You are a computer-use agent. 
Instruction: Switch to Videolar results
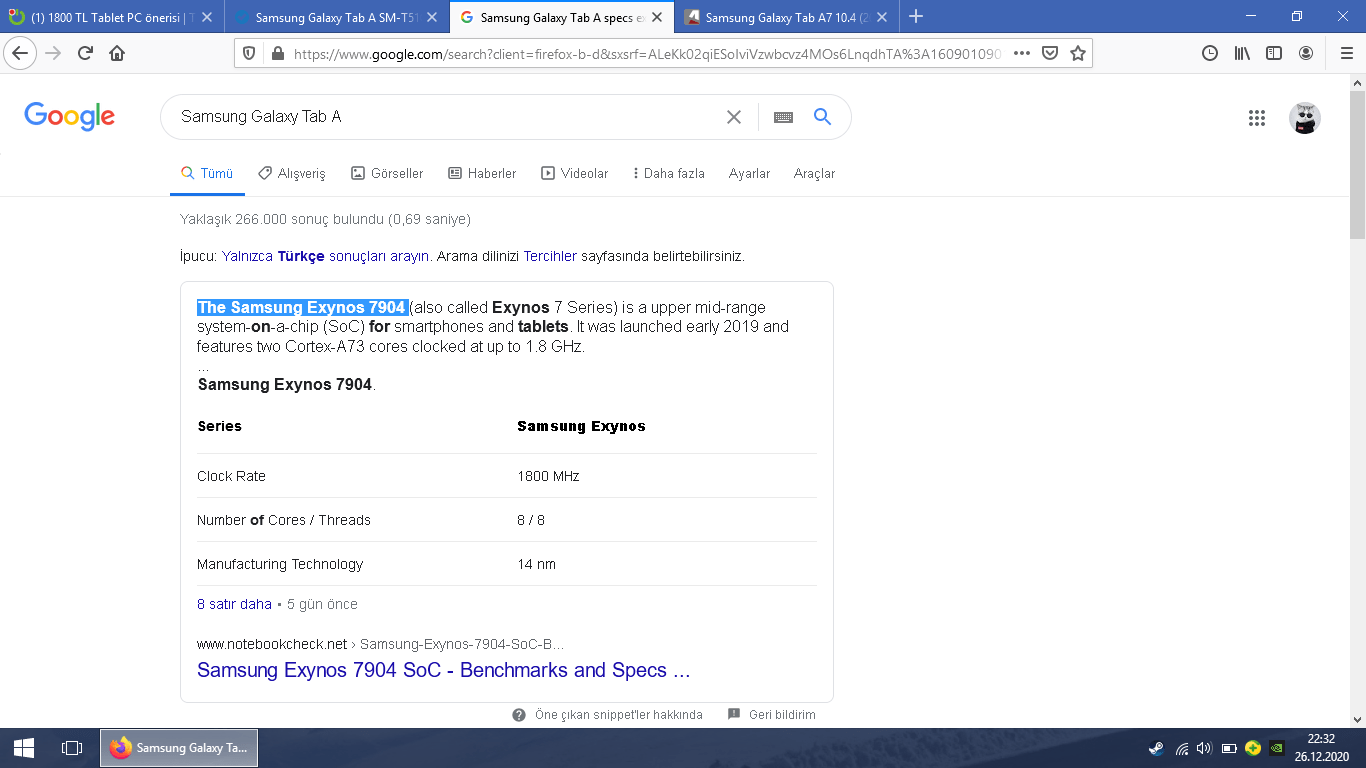[x=575, y=173]
